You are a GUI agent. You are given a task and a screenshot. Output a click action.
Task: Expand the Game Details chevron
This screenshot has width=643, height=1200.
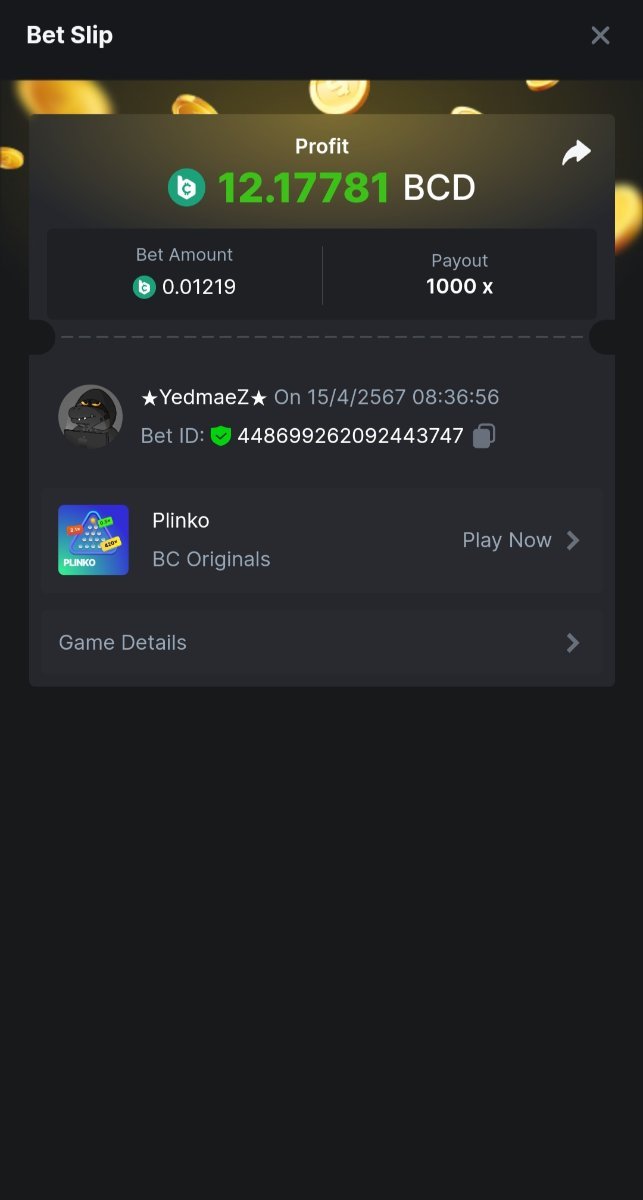pos(573,643)
